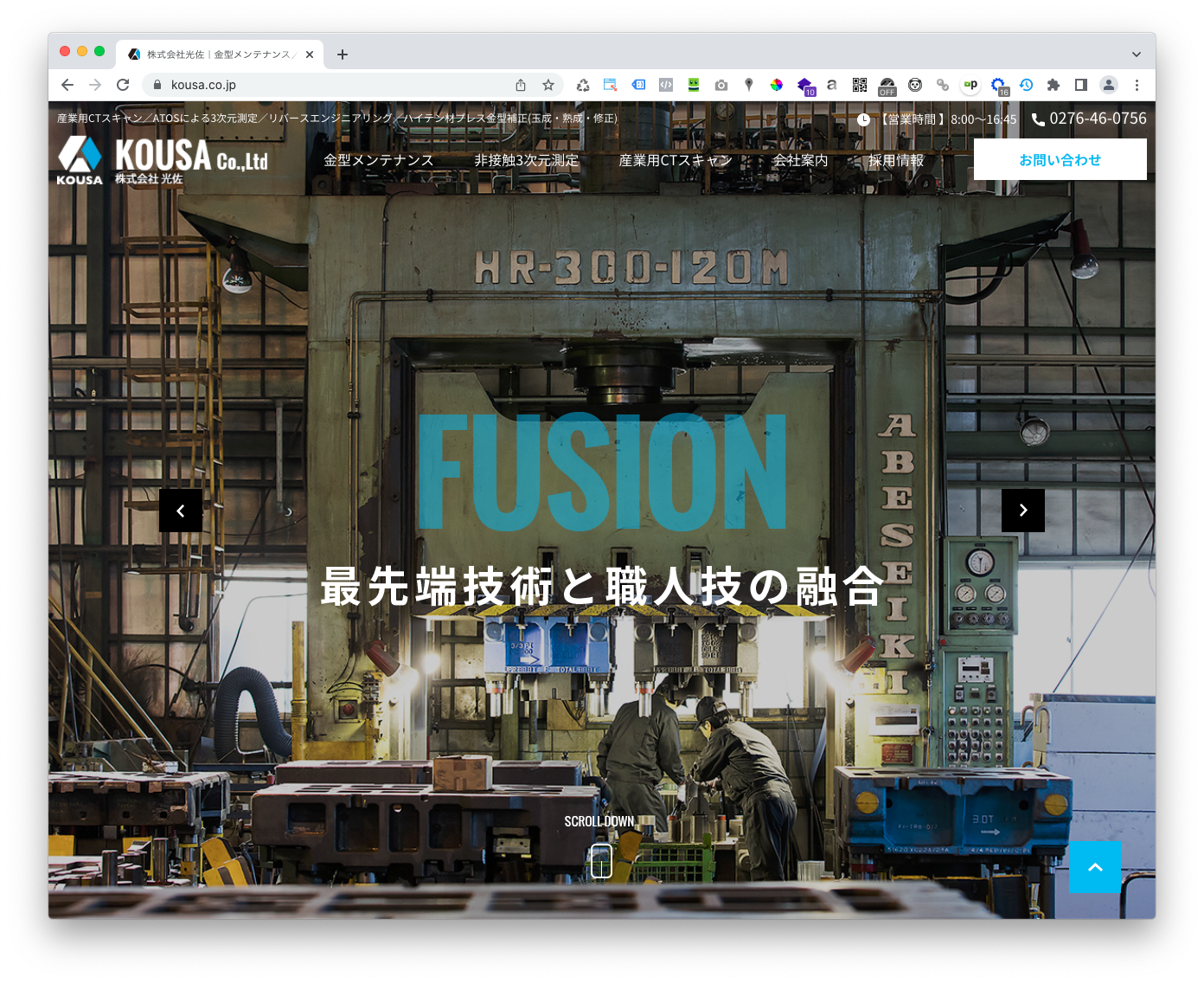The width and height of the screenshot is (1204, 983).
Task: Open the Chrome three-dot menu
Action: tap(1137, 85)
